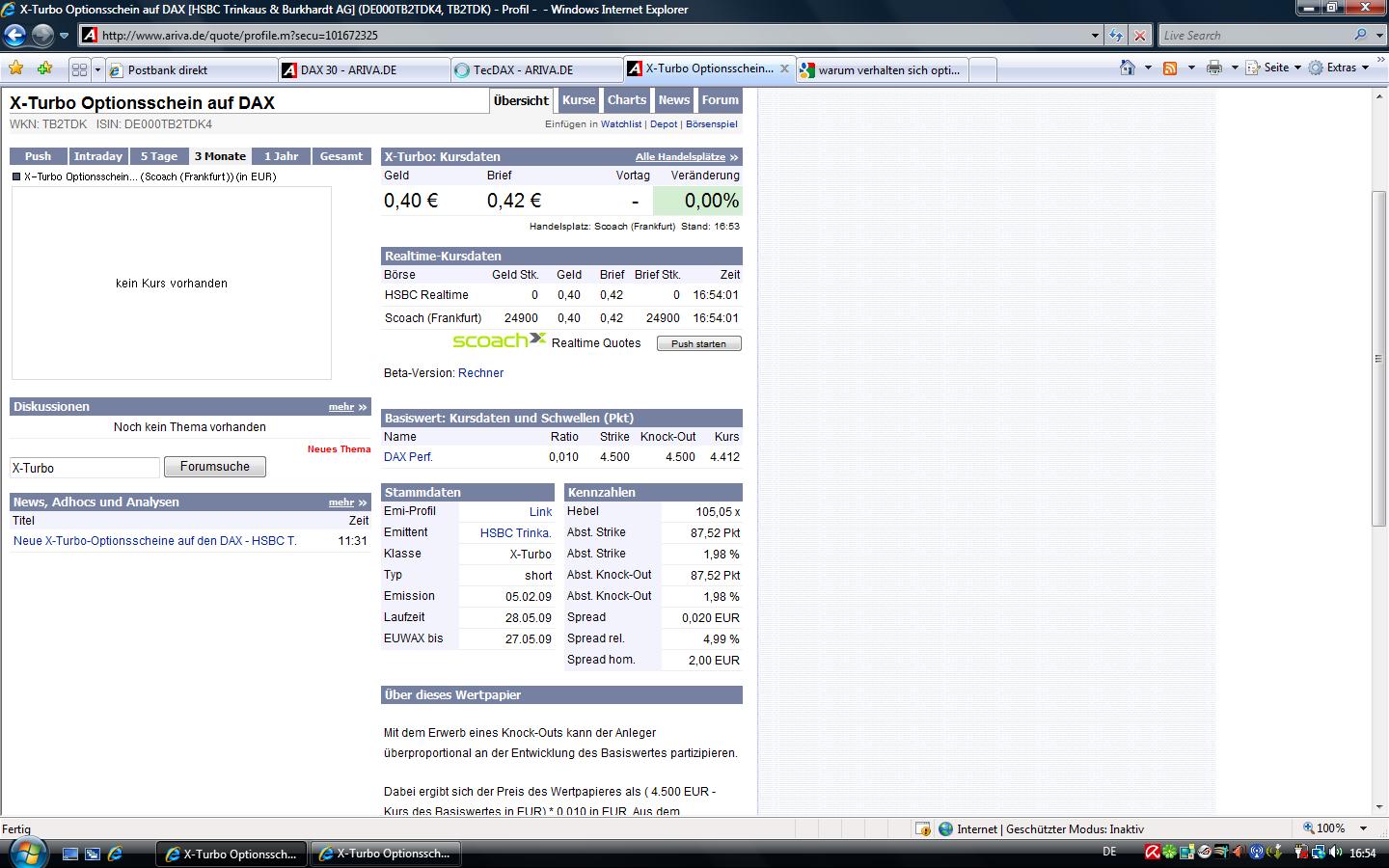Open the Favorites Center star icon
Viewport: 1389px width, 868px height.
pyautogui.click(x=16, y=68)
